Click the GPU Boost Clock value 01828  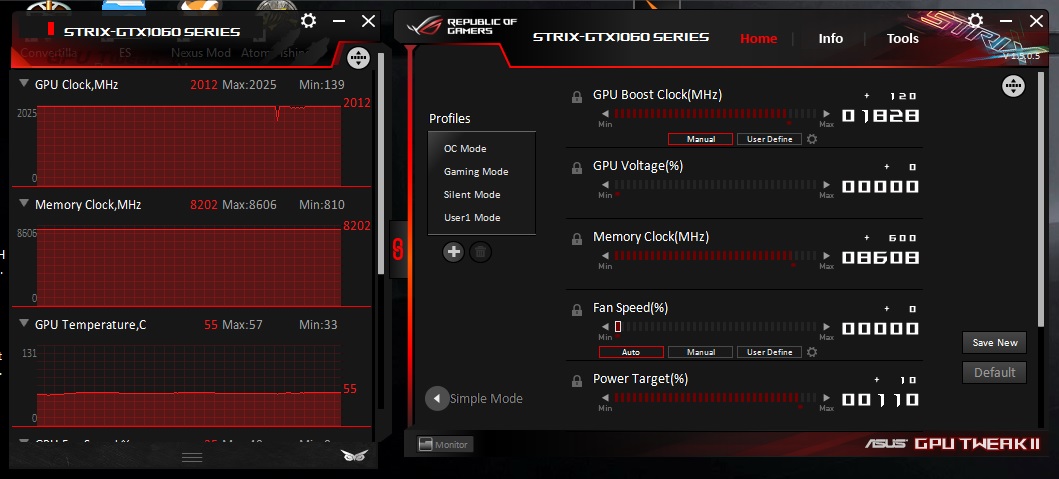(880, 116)
